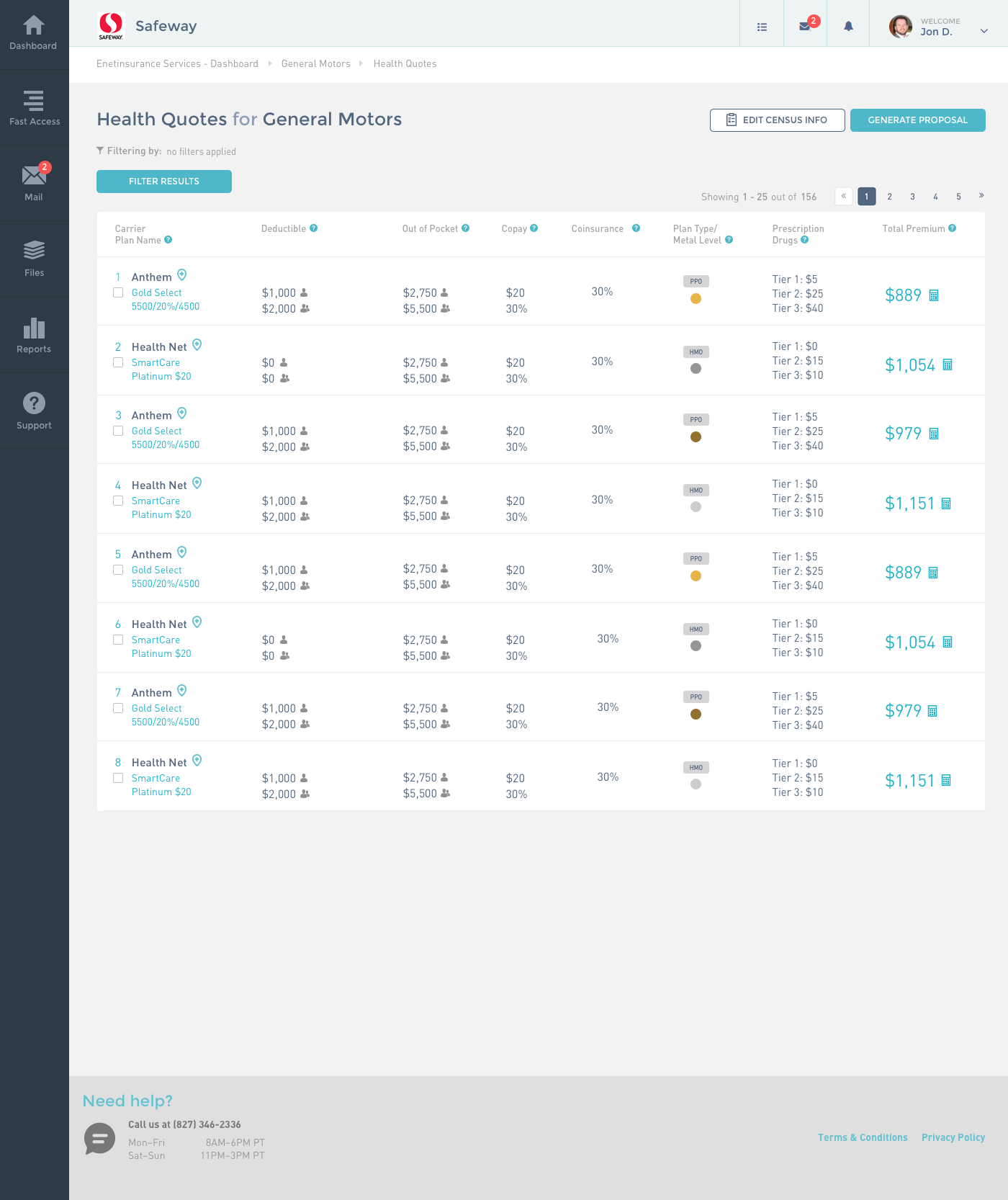Go to results page 3
The image size is (1008, 1200).
pos(912,197)
